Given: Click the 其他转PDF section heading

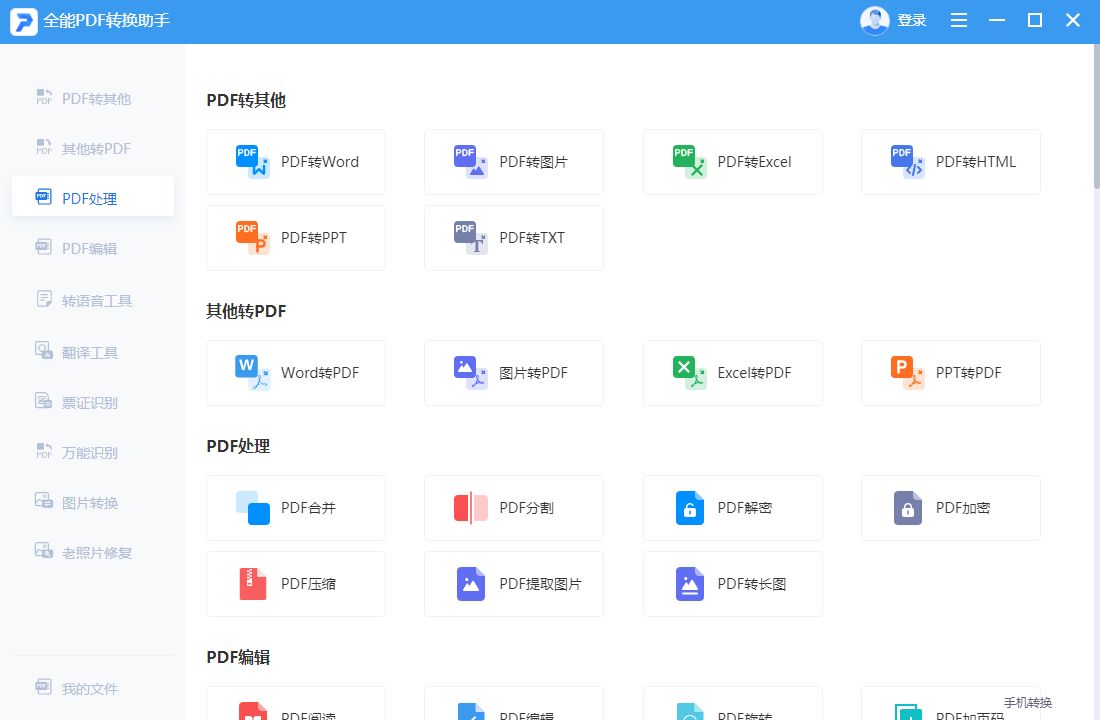Looking at the screenshot, I should click(x=246, y=311).
